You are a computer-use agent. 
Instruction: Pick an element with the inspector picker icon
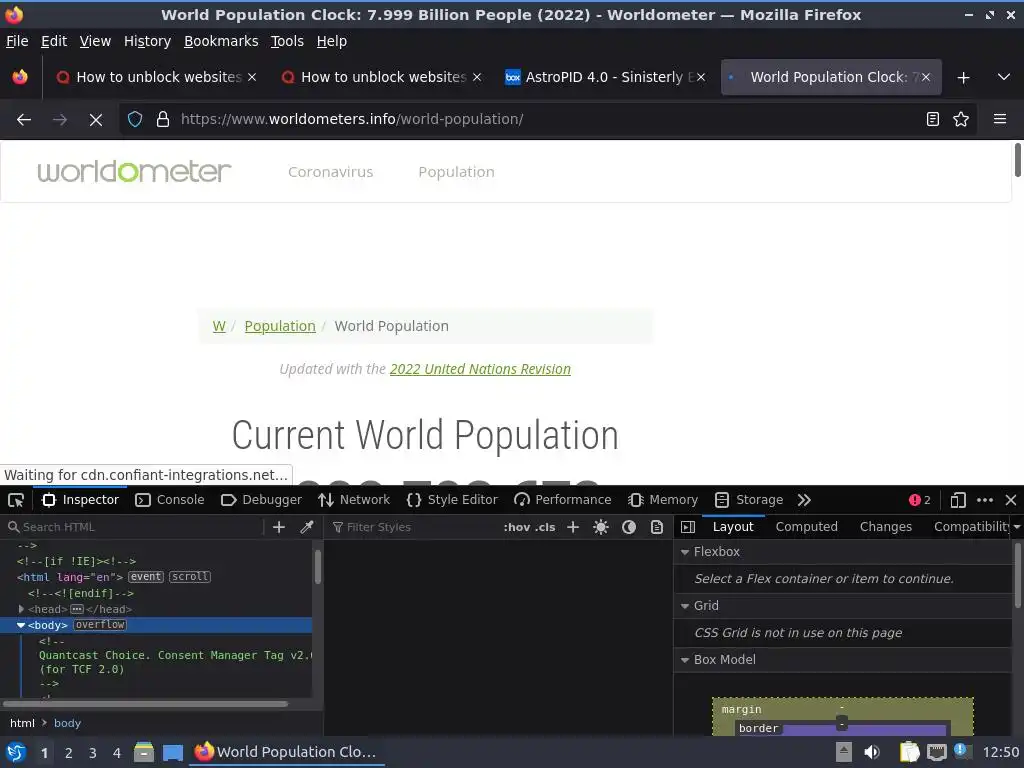coord(16,500)
